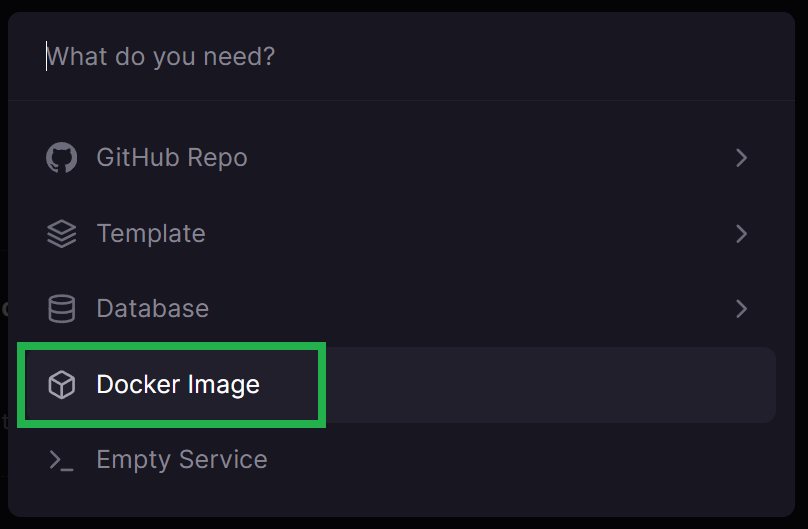Screen dimensions: 808x529
Task: Pick the Empty Service entry
Action: (x=397, y=460)
